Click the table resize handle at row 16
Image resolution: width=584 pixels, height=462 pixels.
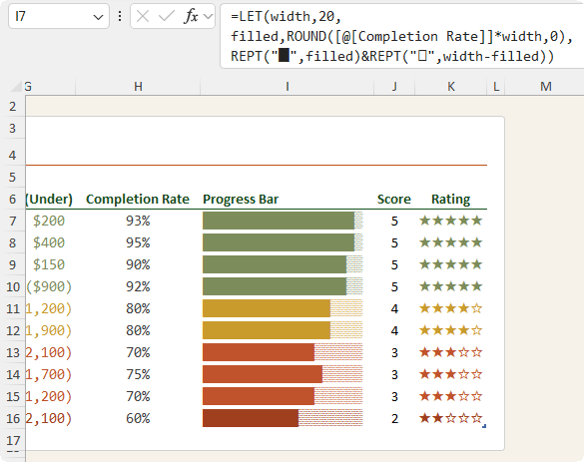[484, 426]
